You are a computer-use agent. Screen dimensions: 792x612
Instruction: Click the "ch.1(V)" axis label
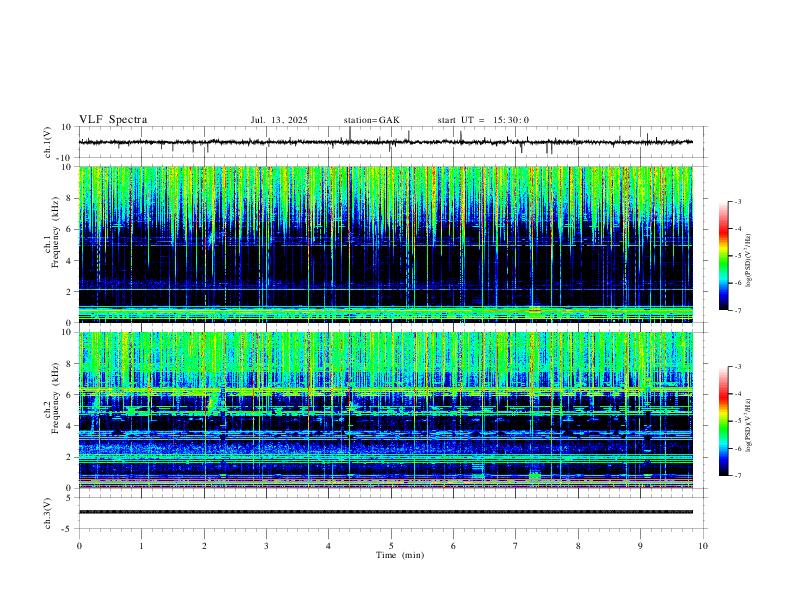click(x=48, y=142)
